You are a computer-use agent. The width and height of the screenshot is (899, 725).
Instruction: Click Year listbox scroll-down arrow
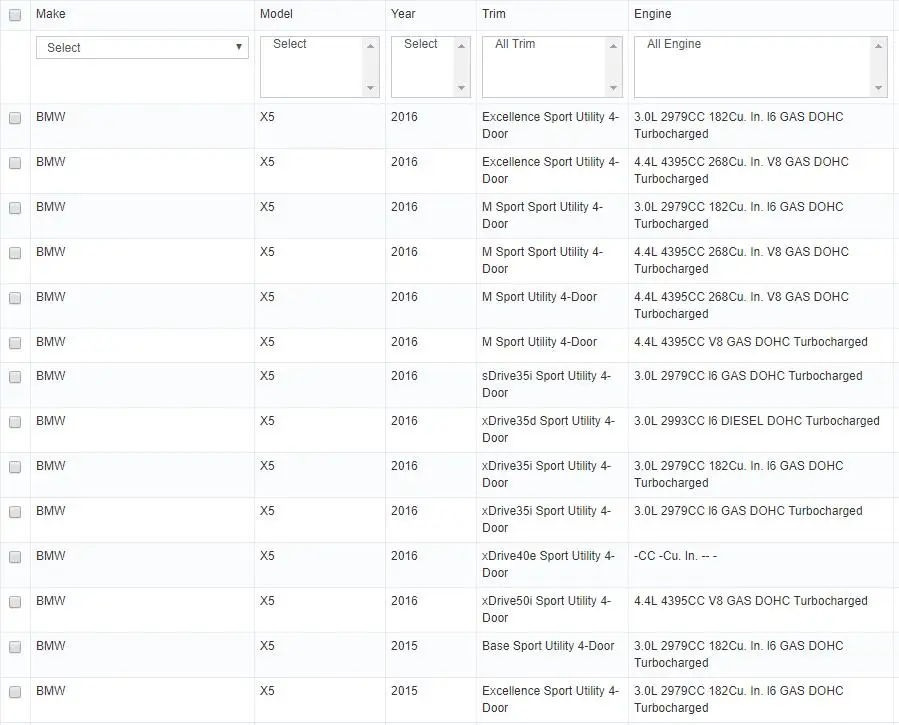pyautogui.click(x=462, y=88)
